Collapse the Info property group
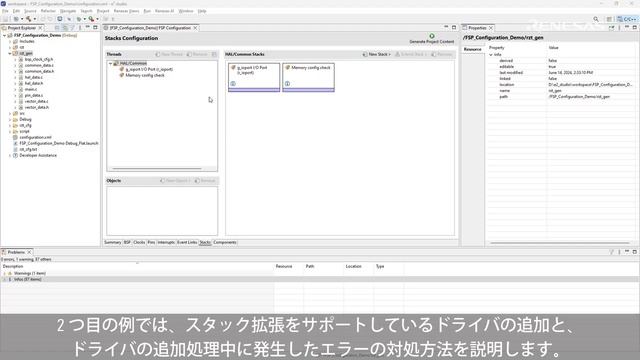Viewport: 640px width, 360px height. (491, 54)
